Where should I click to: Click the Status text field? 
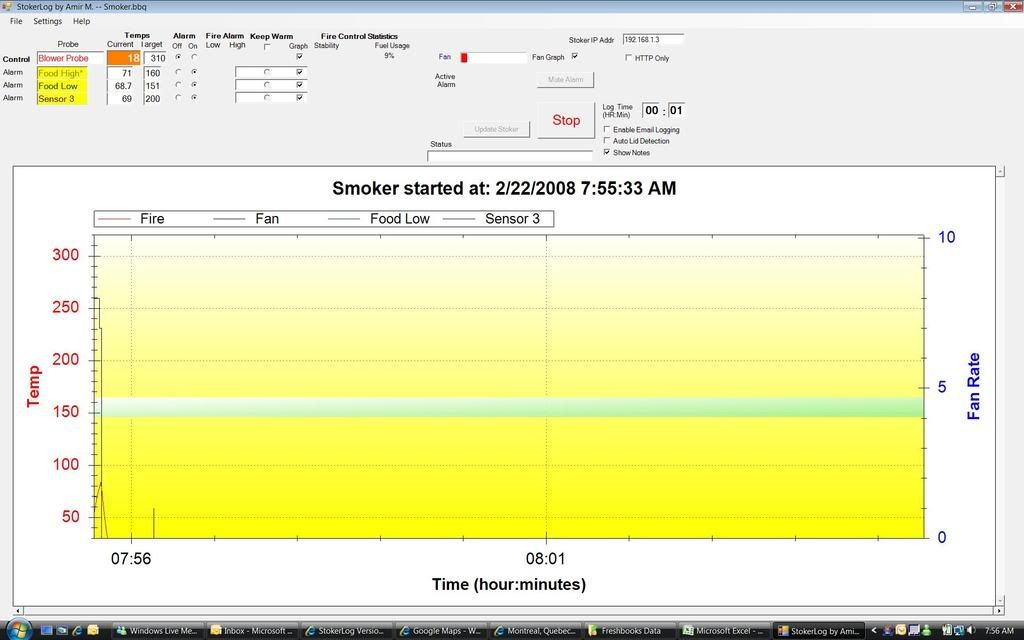[509, 156]
